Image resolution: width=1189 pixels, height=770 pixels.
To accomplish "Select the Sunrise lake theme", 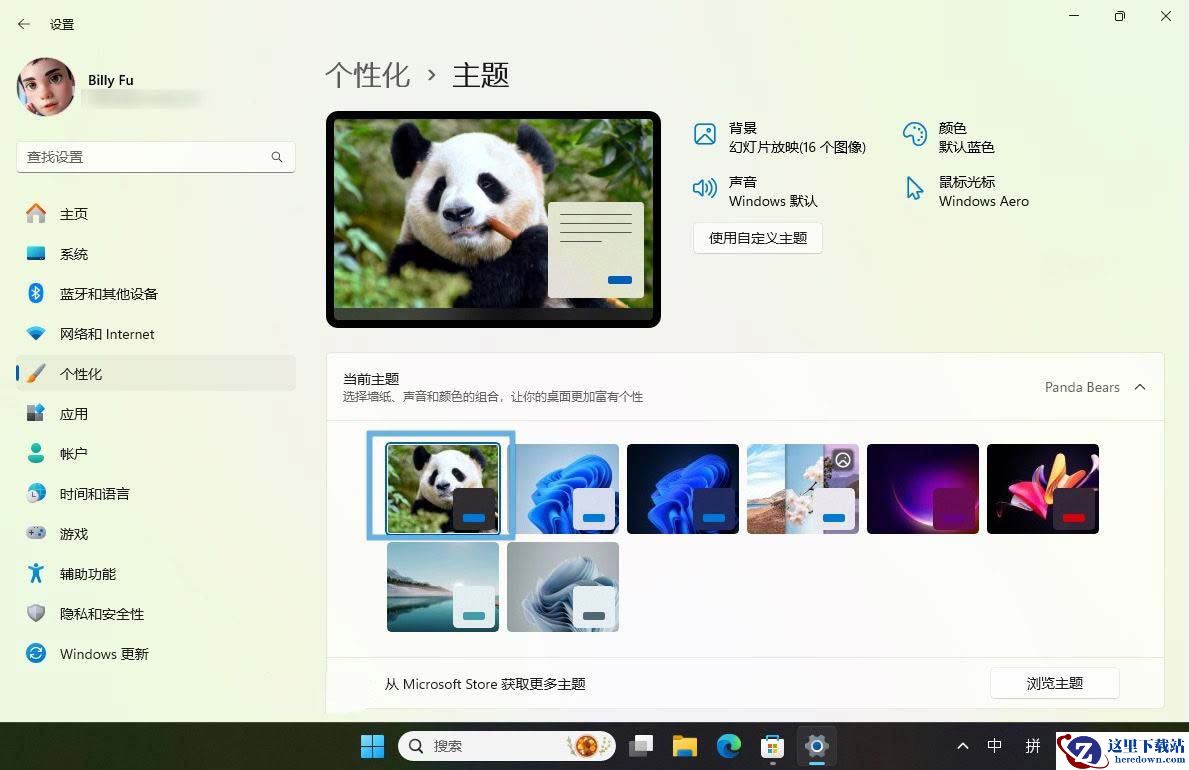I will tap(443, 587).
